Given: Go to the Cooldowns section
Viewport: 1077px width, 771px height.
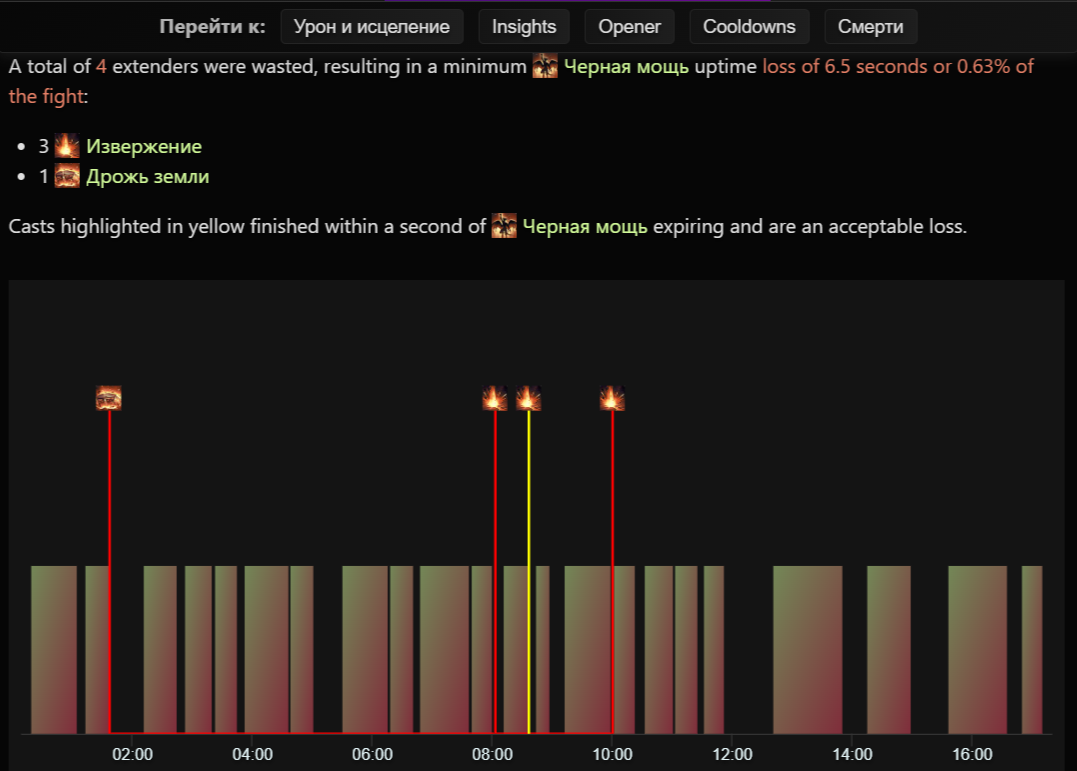Looking at the screenshot, I should [749, 27].
